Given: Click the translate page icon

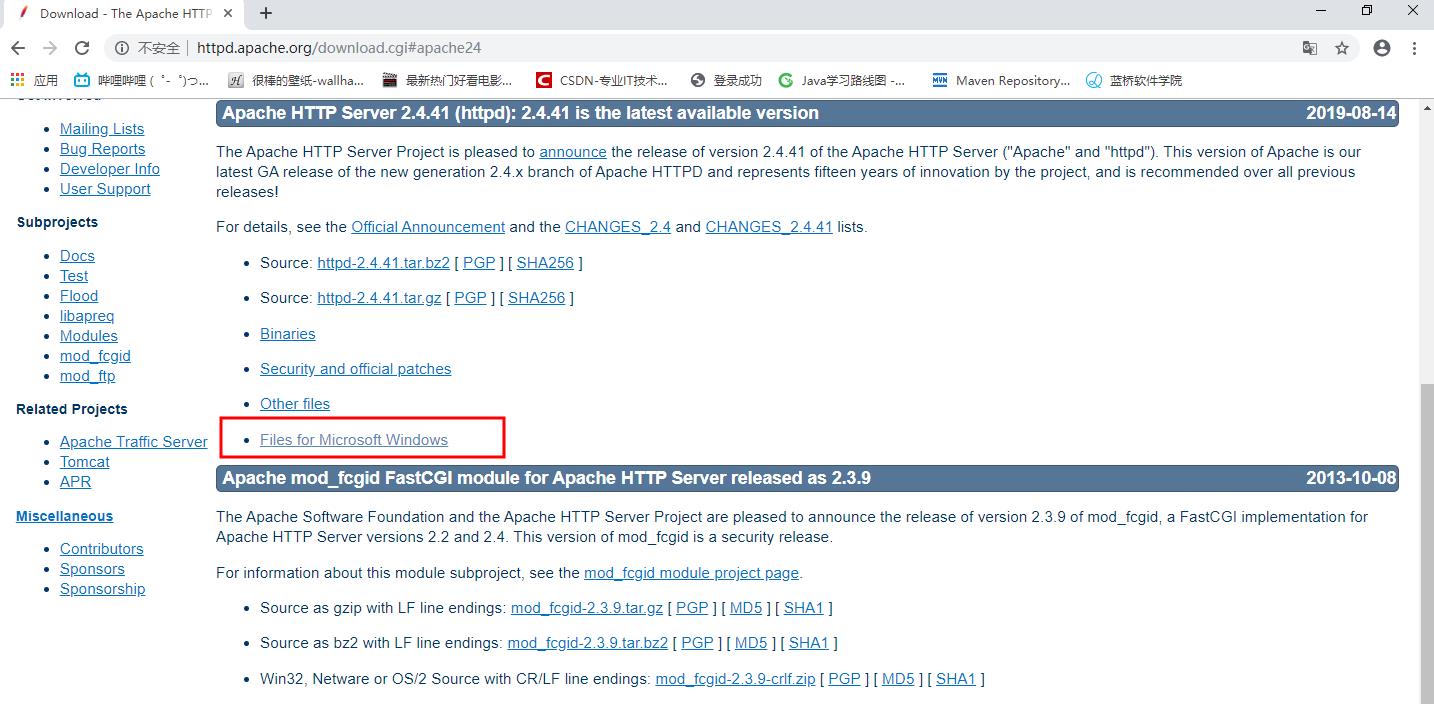Looking at the screenshot, I should (1309, 48).
